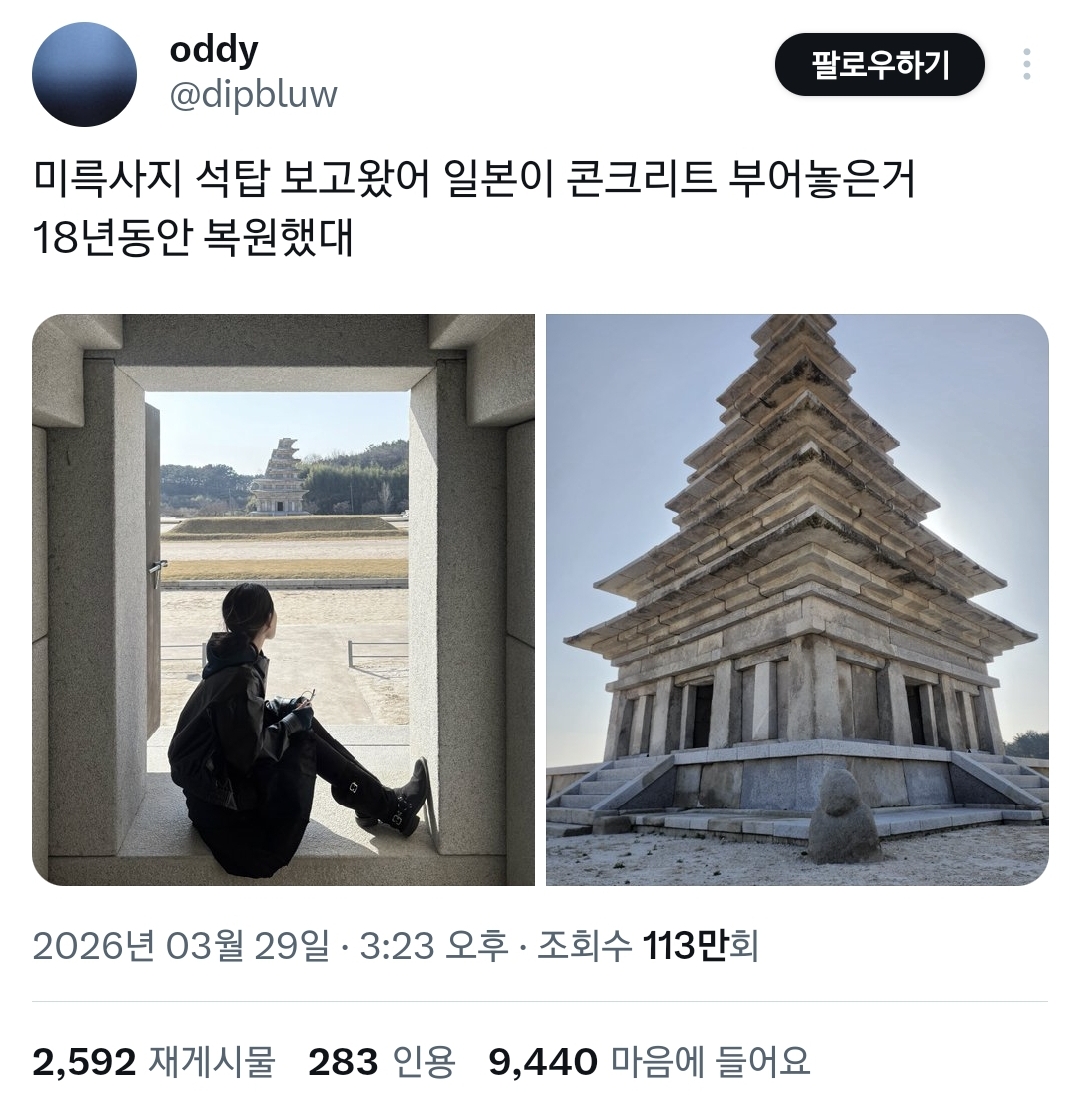Tap the 3:23 오후 time label
This screenshot has width=1080, height=1097.
pyautogui.click(x=433, y=946)
